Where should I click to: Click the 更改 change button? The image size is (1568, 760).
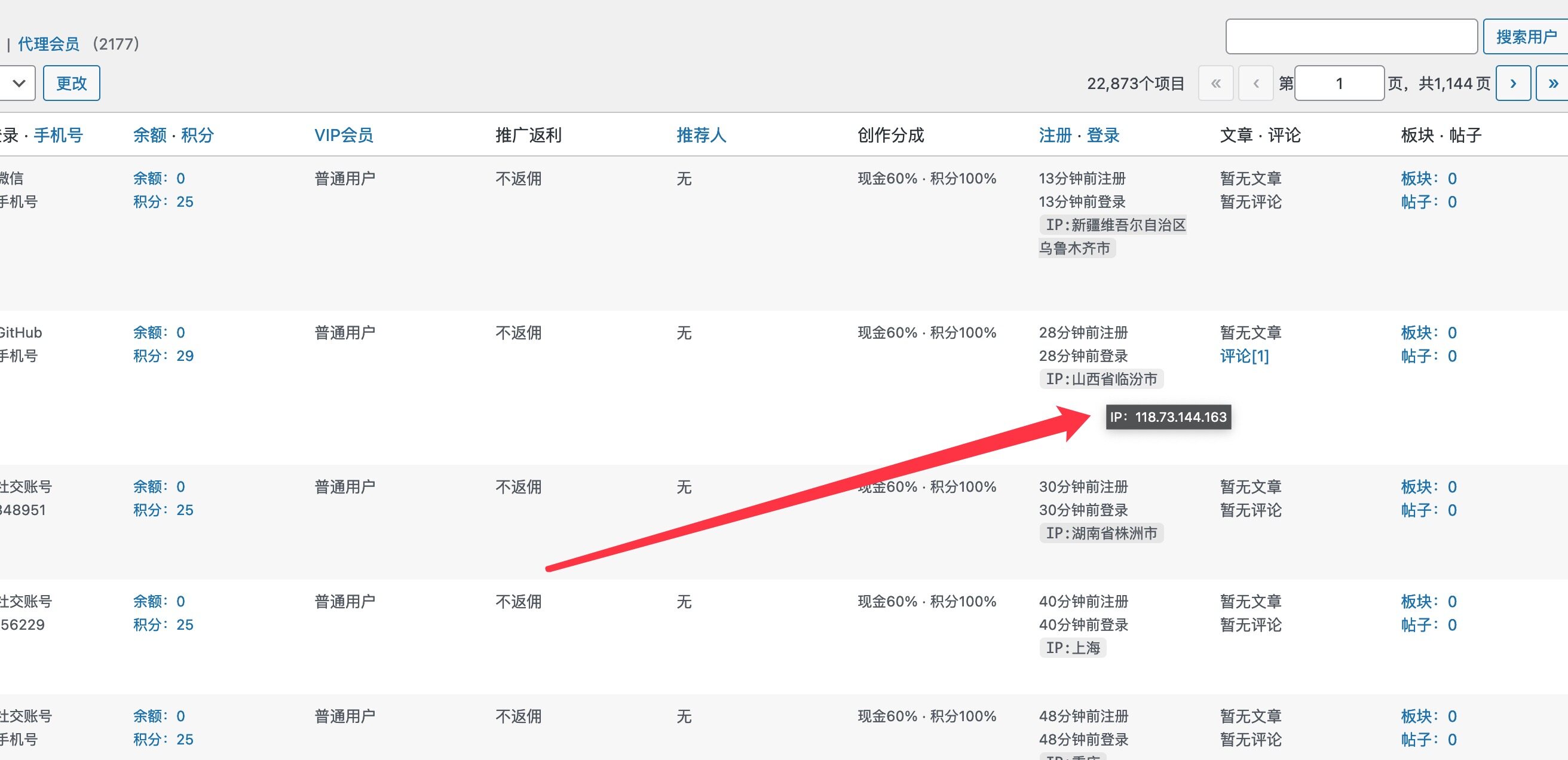[x=71, y=84]
